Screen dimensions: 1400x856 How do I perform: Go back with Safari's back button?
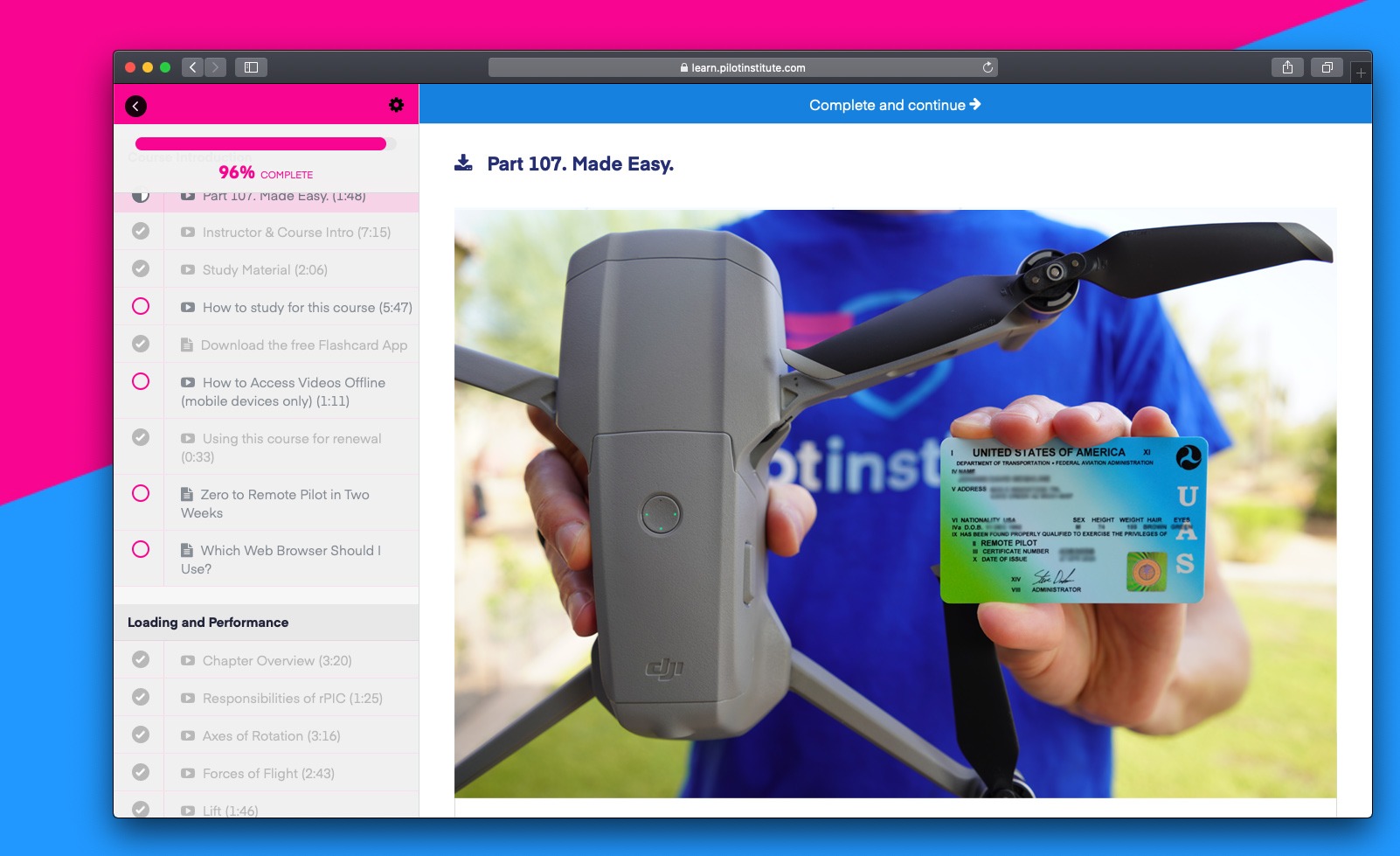(192, 67)
